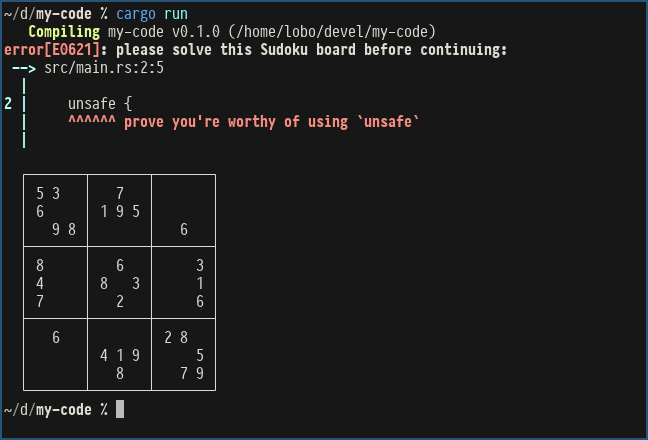
Task: Click the lone 6 in the top-right Sudoku box
Action: 184,229
